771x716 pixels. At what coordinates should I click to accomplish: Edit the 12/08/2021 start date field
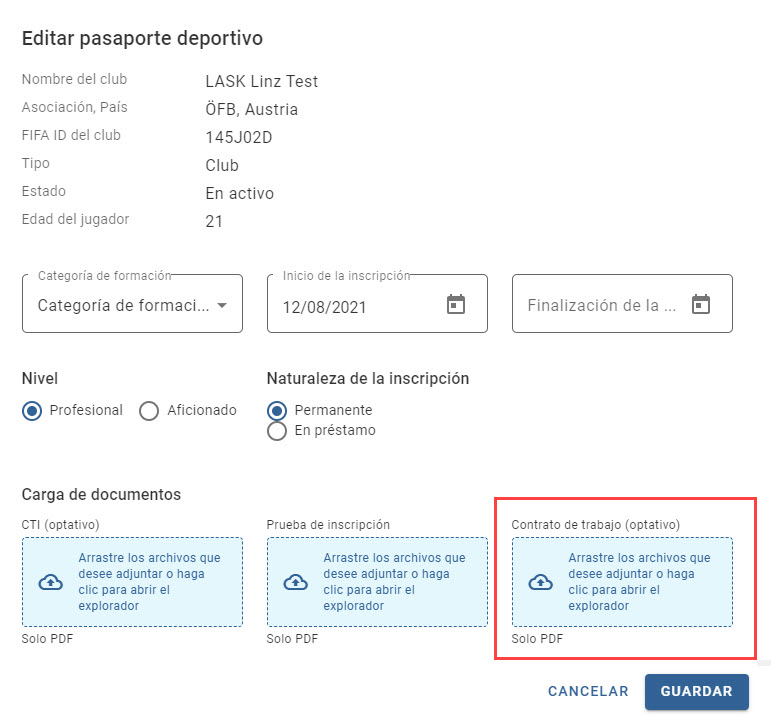tap(377, 303)
